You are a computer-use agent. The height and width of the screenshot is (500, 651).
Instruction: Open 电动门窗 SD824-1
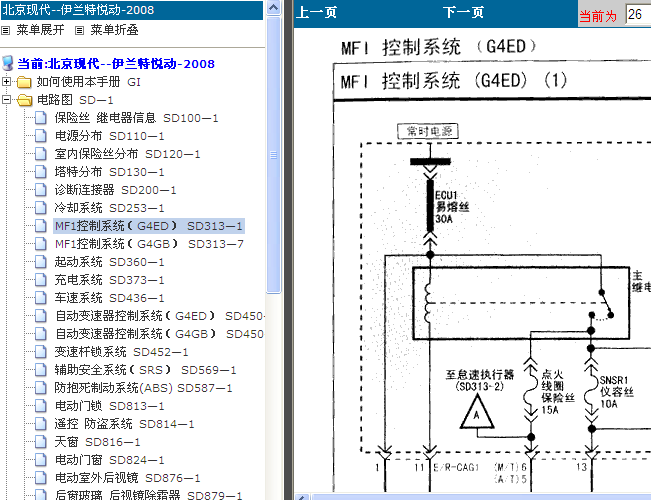[x=109, y=460]
